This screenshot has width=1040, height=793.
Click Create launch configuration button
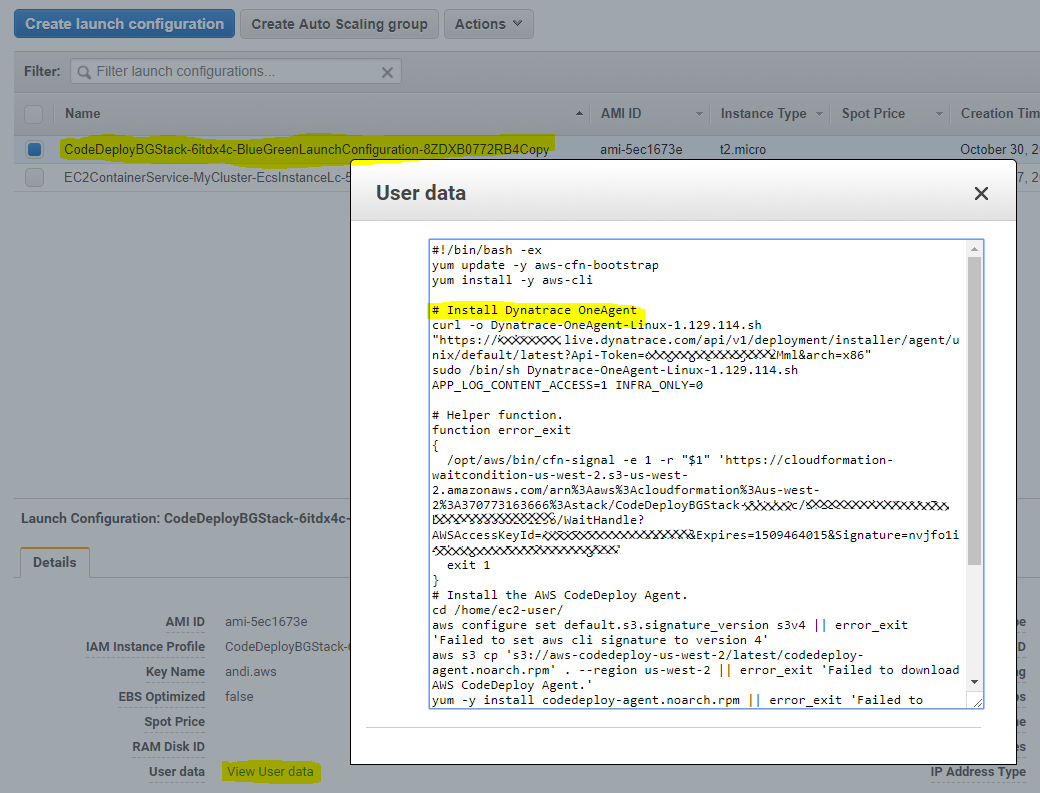tap(124, 24)
